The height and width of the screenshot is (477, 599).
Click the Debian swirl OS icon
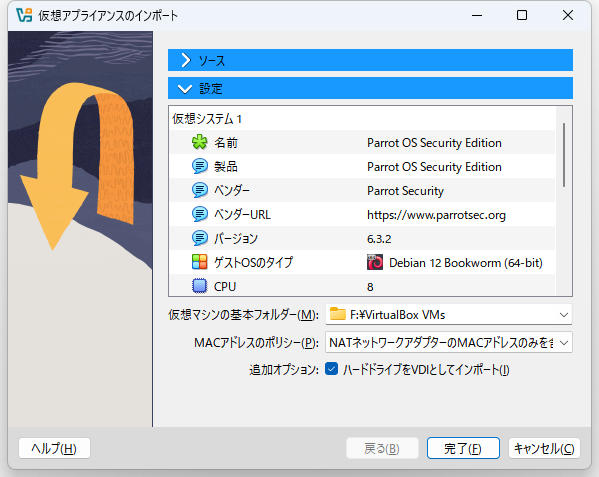(375, 262)
